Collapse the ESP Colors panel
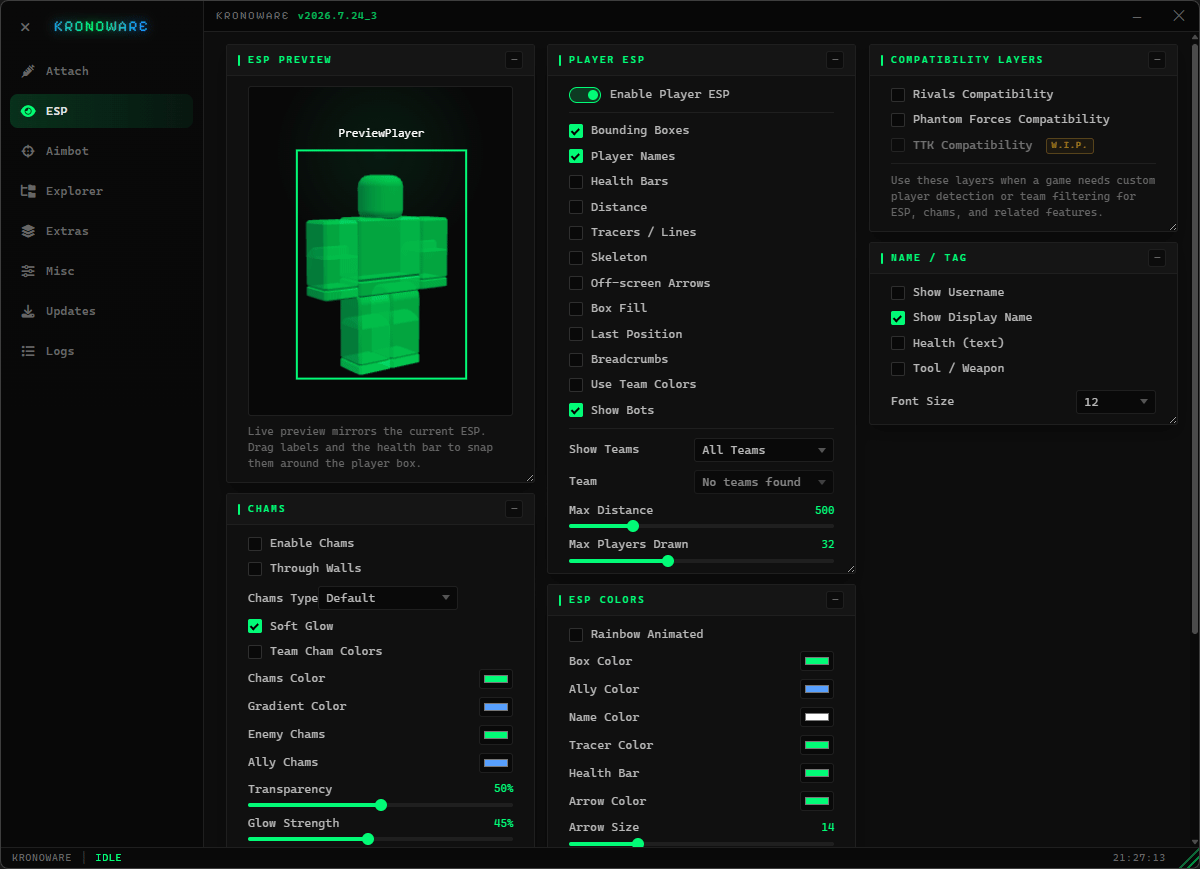This screenshot has width=1200, height=869. point(835,600)
